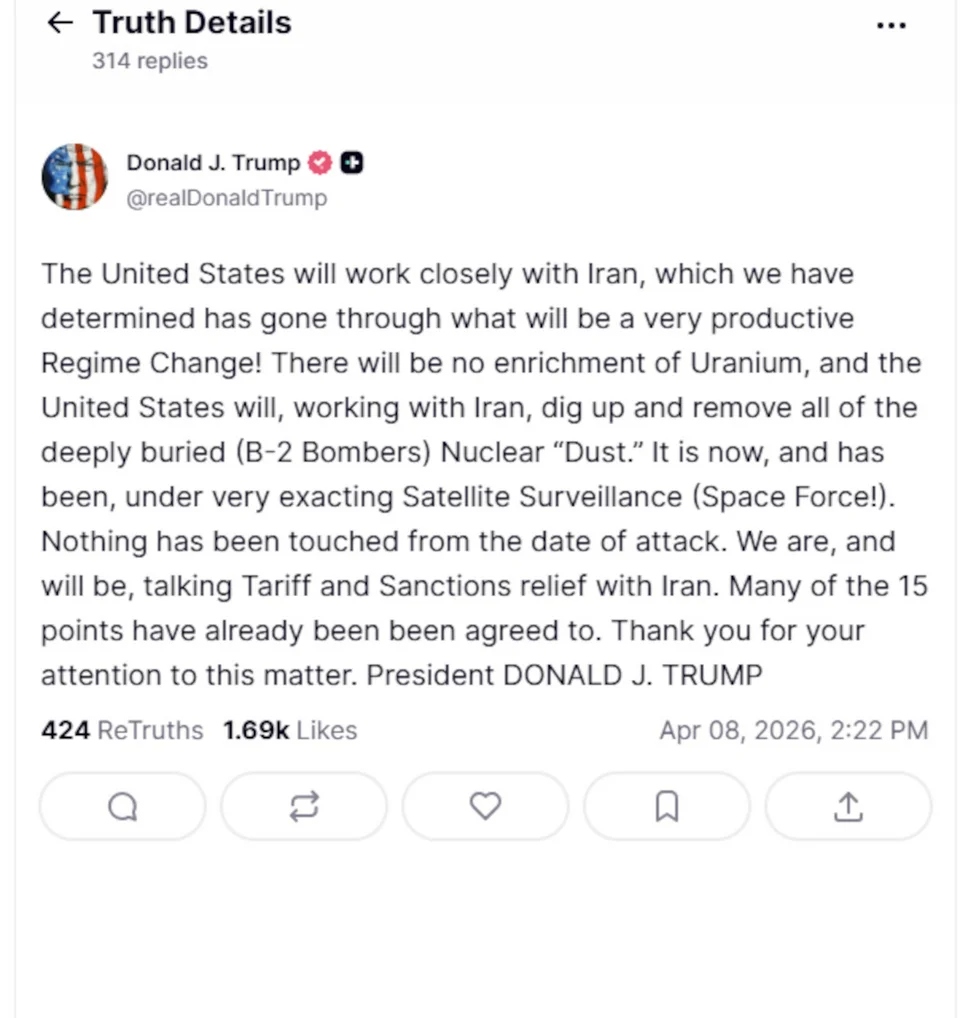The height and width of the screenshot is (1018, 960).
Task: Go back using the left arrow
Action: [x=60, y=23]
